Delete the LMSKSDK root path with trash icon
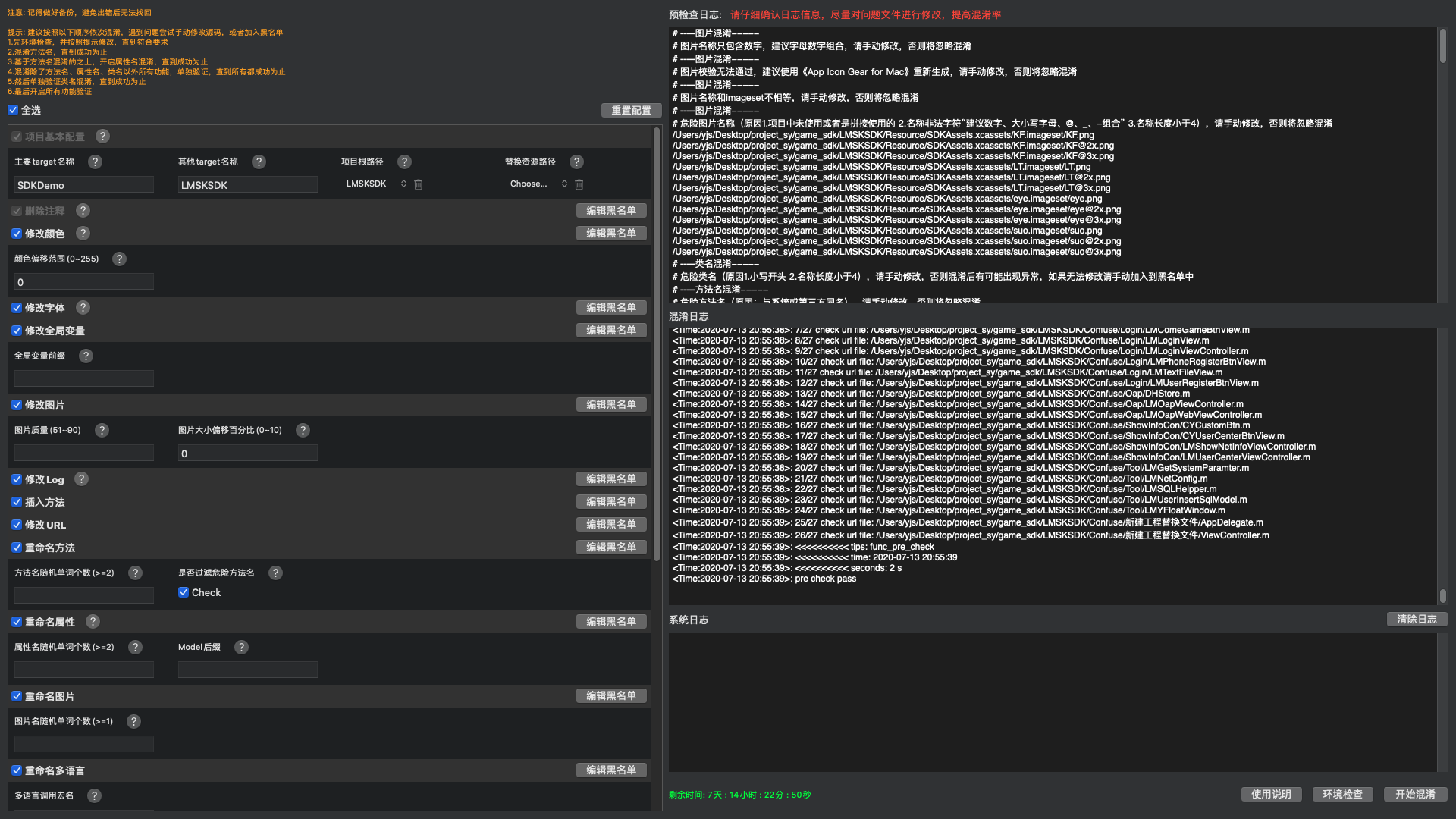The width and height of the screenshot is (1456, 819). [419, 184]
